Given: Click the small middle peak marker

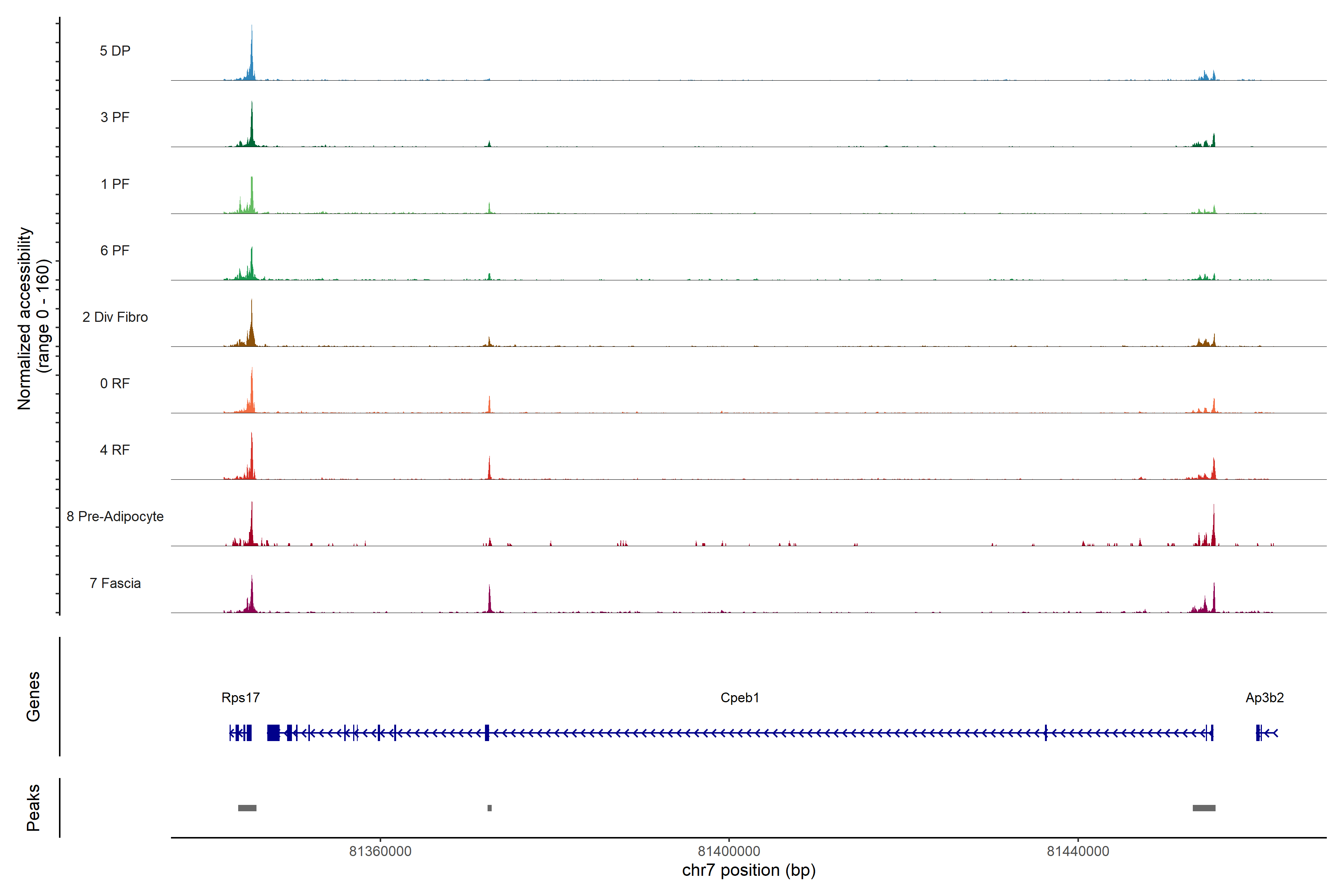Looking at the screenshot, I should [489, 808].
